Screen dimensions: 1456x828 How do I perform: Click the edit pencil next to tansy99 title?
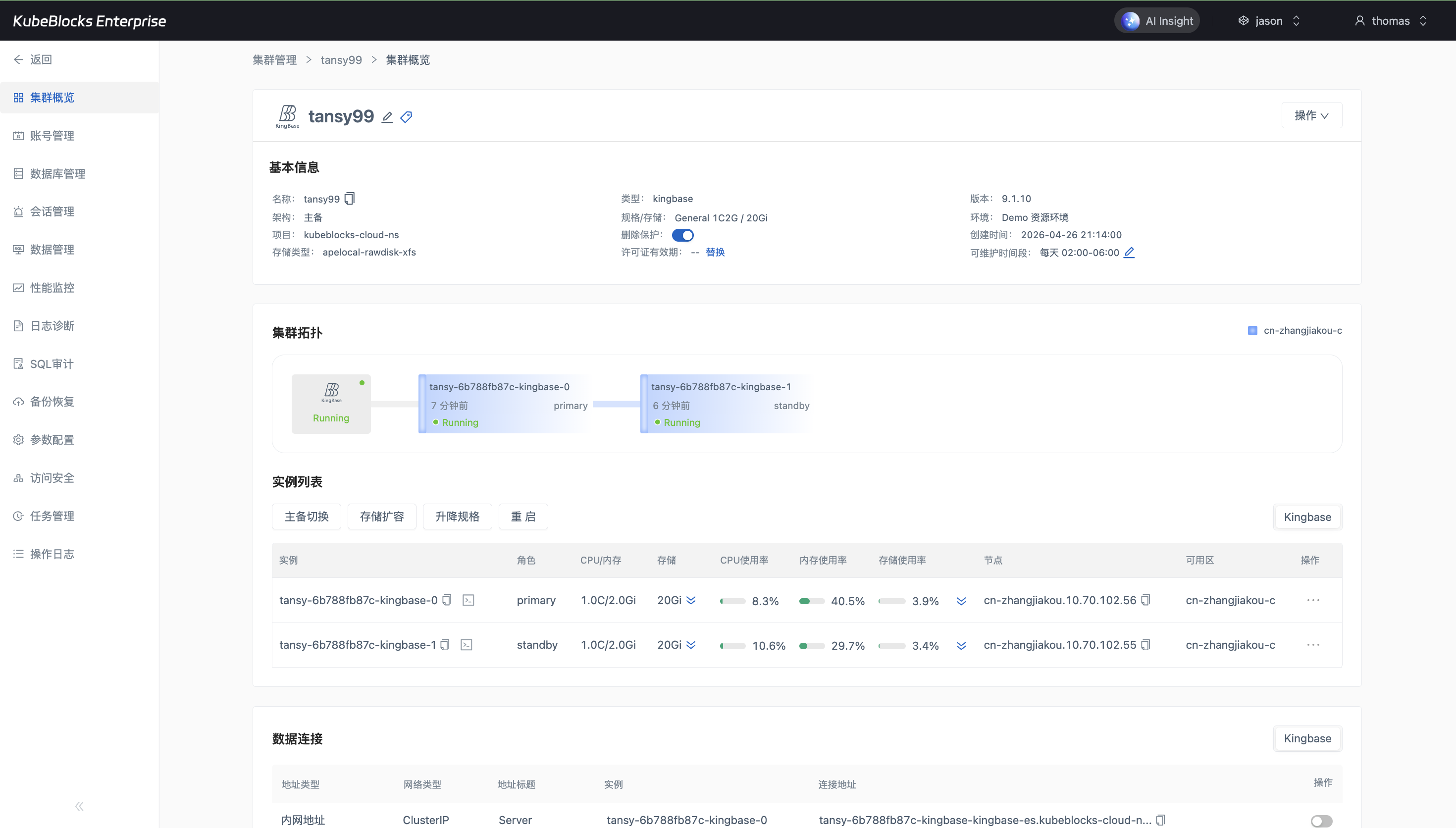click(387, 117)
